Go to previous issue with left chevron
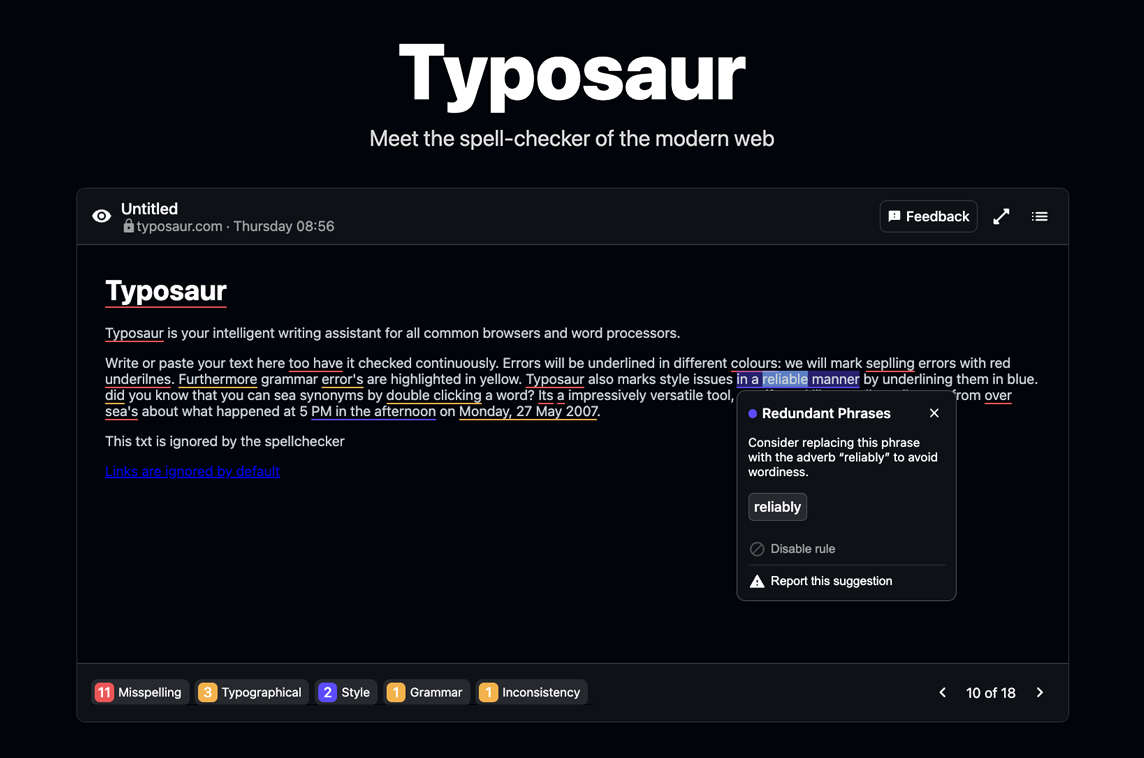 (x=943, y=692)
